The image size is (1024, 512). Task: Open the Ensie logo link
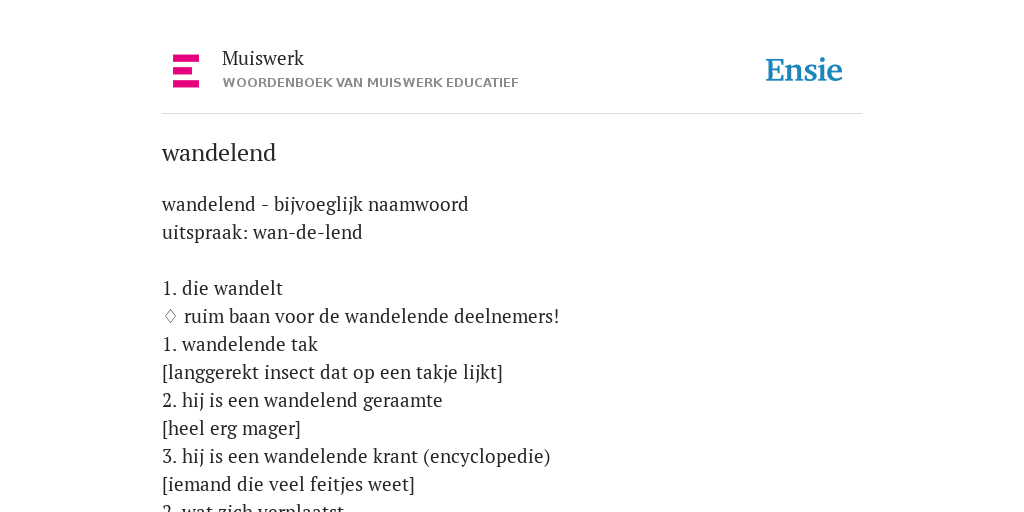[804, 70]
